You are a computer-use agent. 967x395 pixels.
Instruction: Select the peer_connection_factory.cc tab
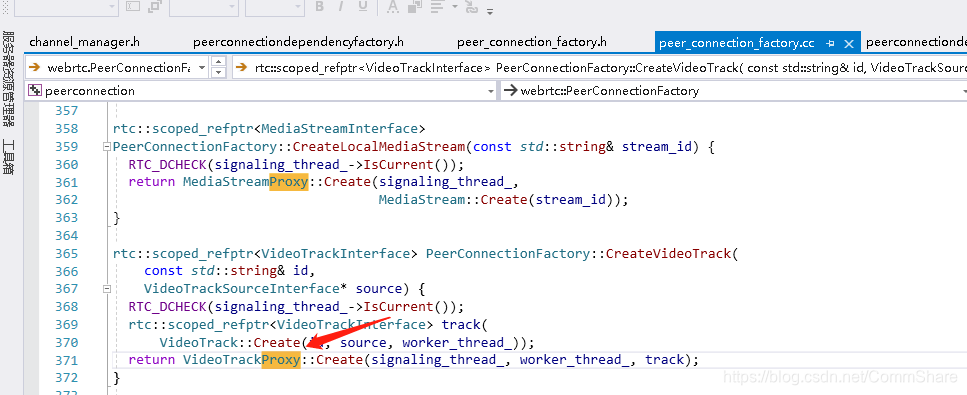pyautogui.click(x=736, y=43)
